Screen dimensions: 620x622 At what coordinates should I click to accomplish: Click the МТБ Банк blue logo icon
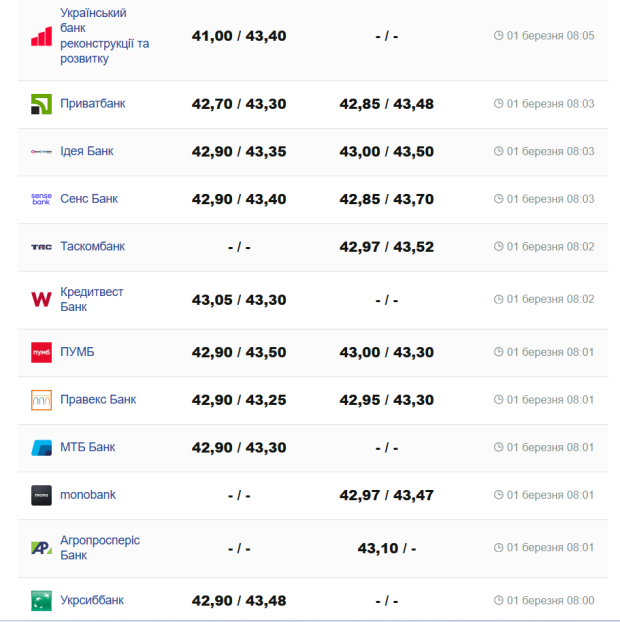(41, 447)
